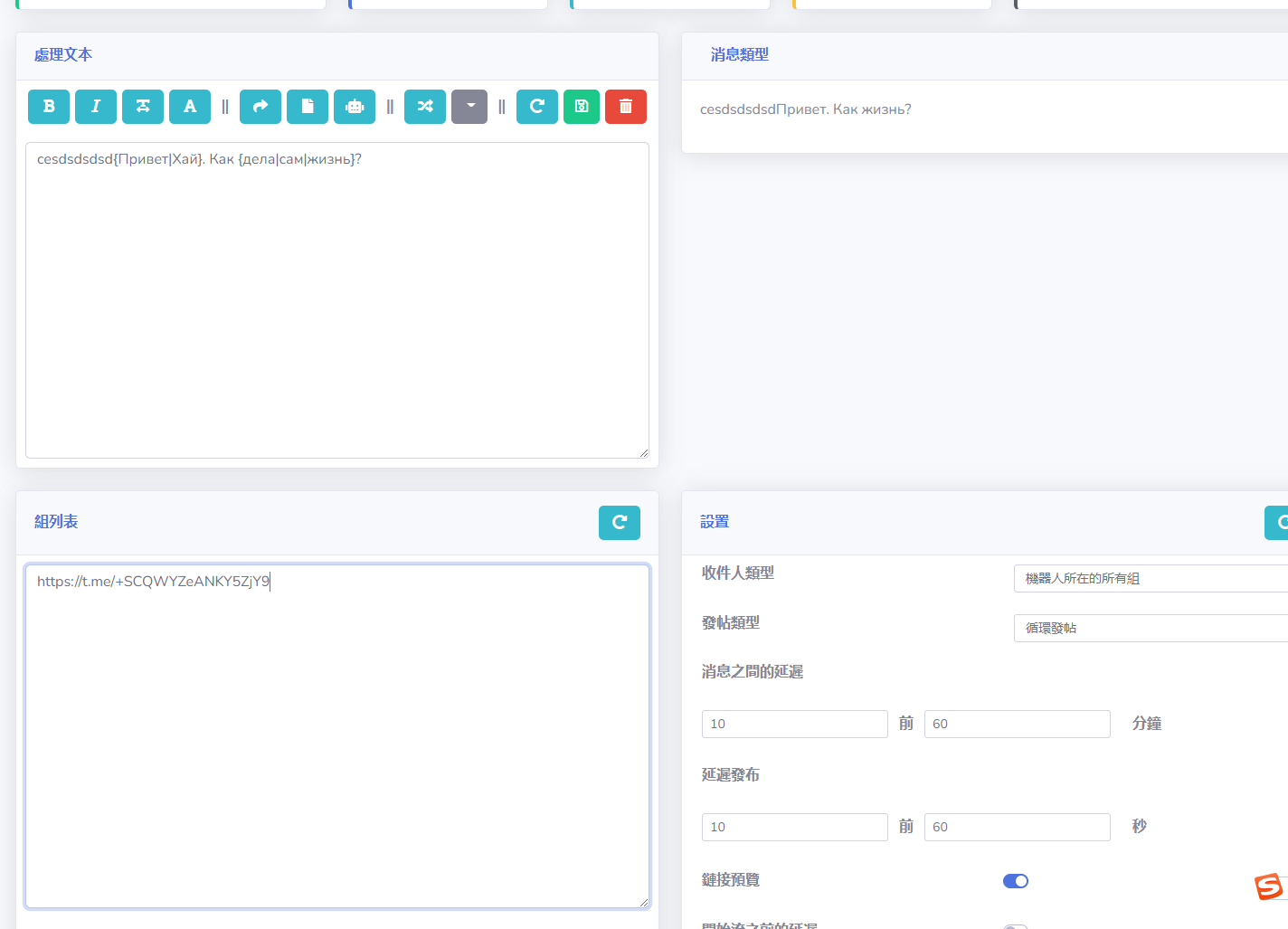Image resolution: width=1288 pixels, height=929 pixels.
Task: Apply italic formatting to the text
Action: (96, 107)
